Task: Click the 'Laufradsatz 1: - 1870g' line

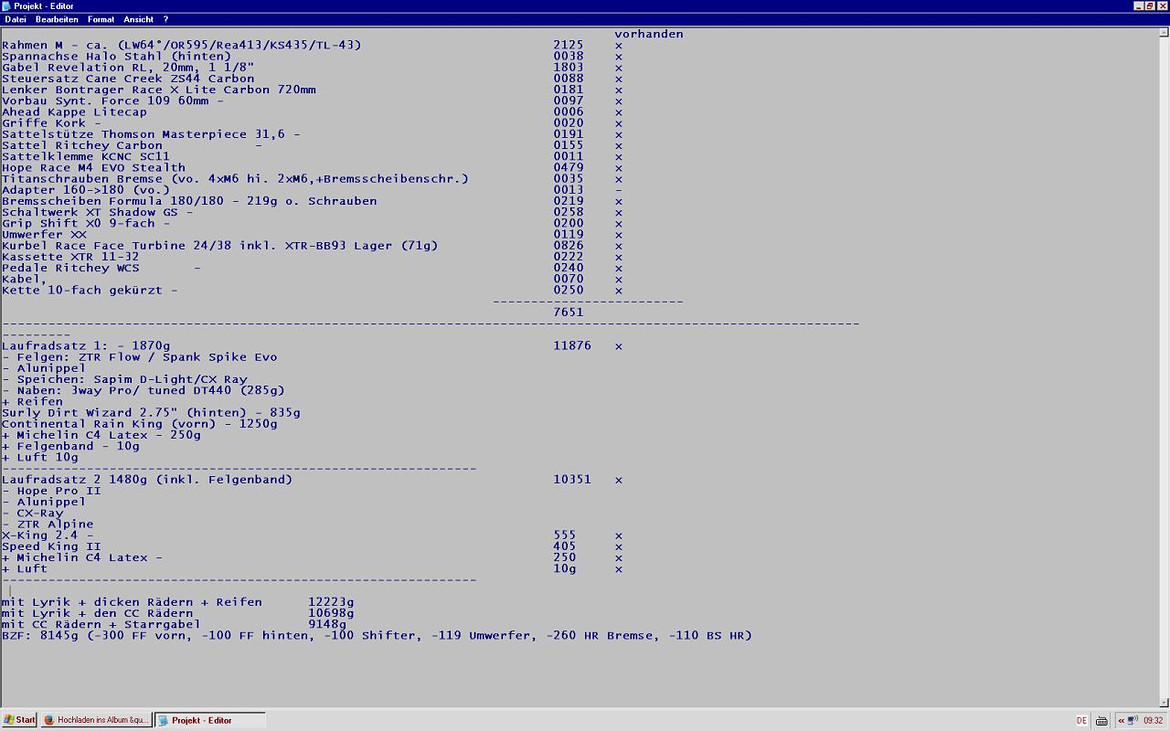Action: click(86, 346)
